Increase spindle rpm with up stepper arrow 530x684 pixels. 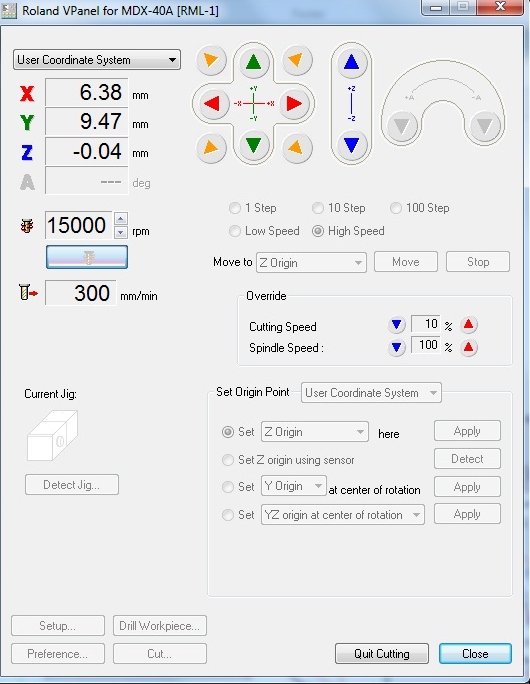pyautogui.click(x=121, y=219)
